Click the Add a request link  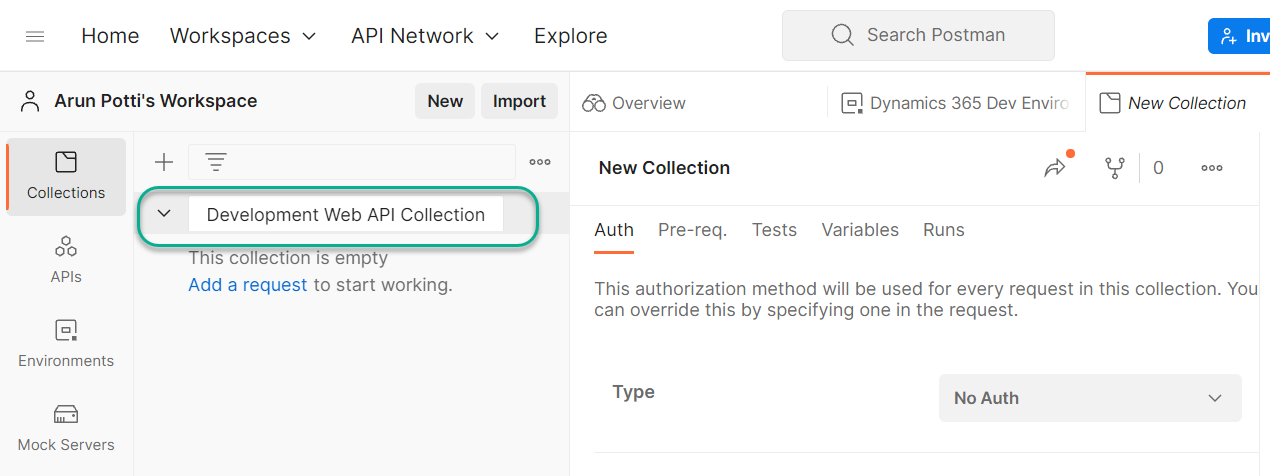click(x=248, y=285)
